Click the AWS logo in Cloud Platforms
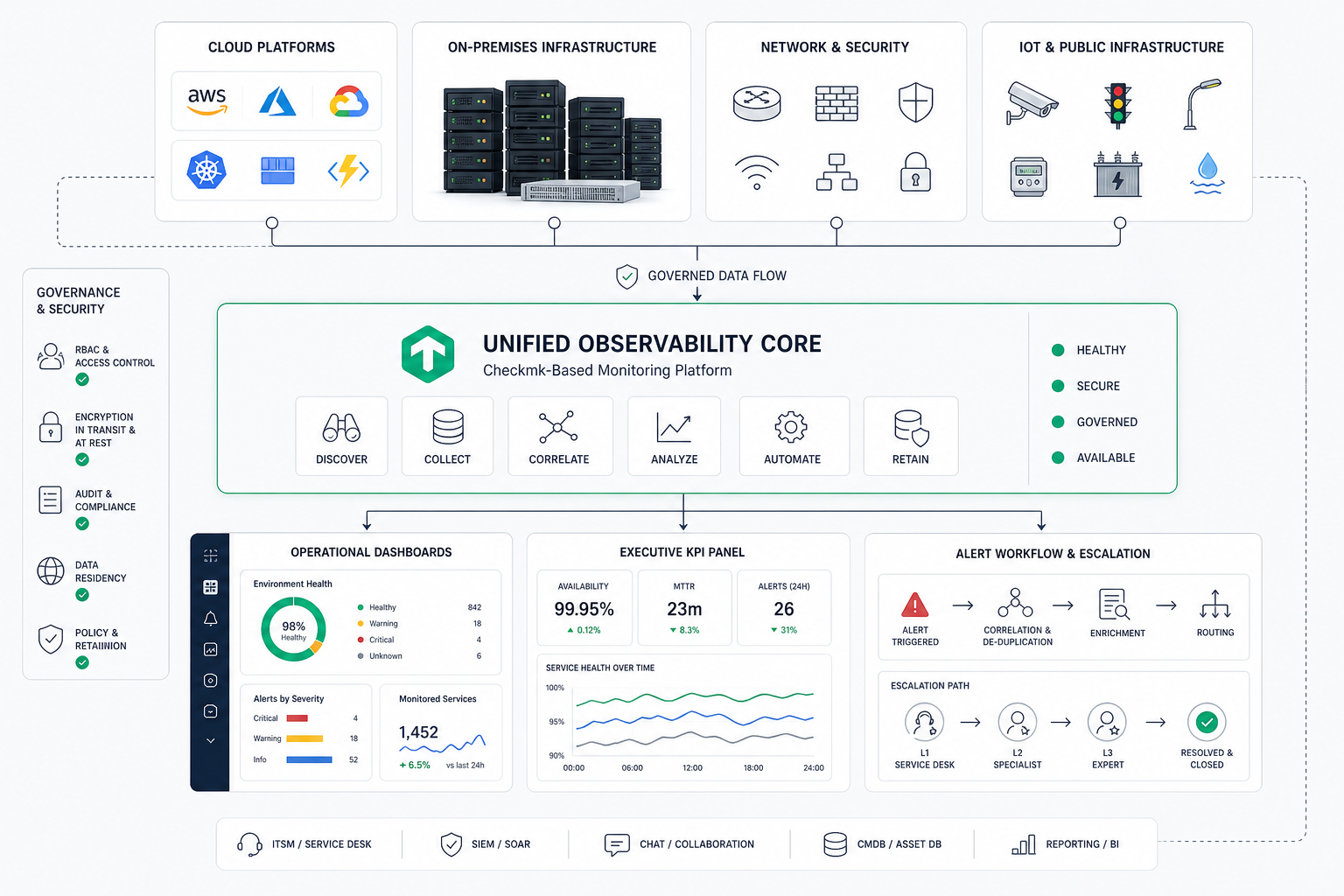 [207, 101]
